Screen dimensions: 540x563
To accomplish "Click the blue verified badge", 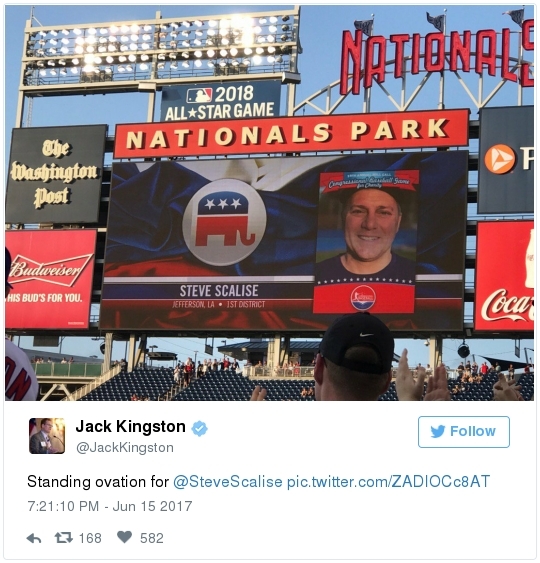I will coord(200,428).
